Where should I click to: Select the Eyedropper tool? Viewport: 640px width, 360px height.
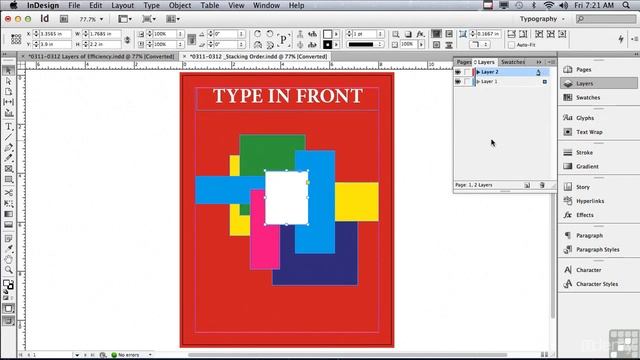[x=8, y=249]
